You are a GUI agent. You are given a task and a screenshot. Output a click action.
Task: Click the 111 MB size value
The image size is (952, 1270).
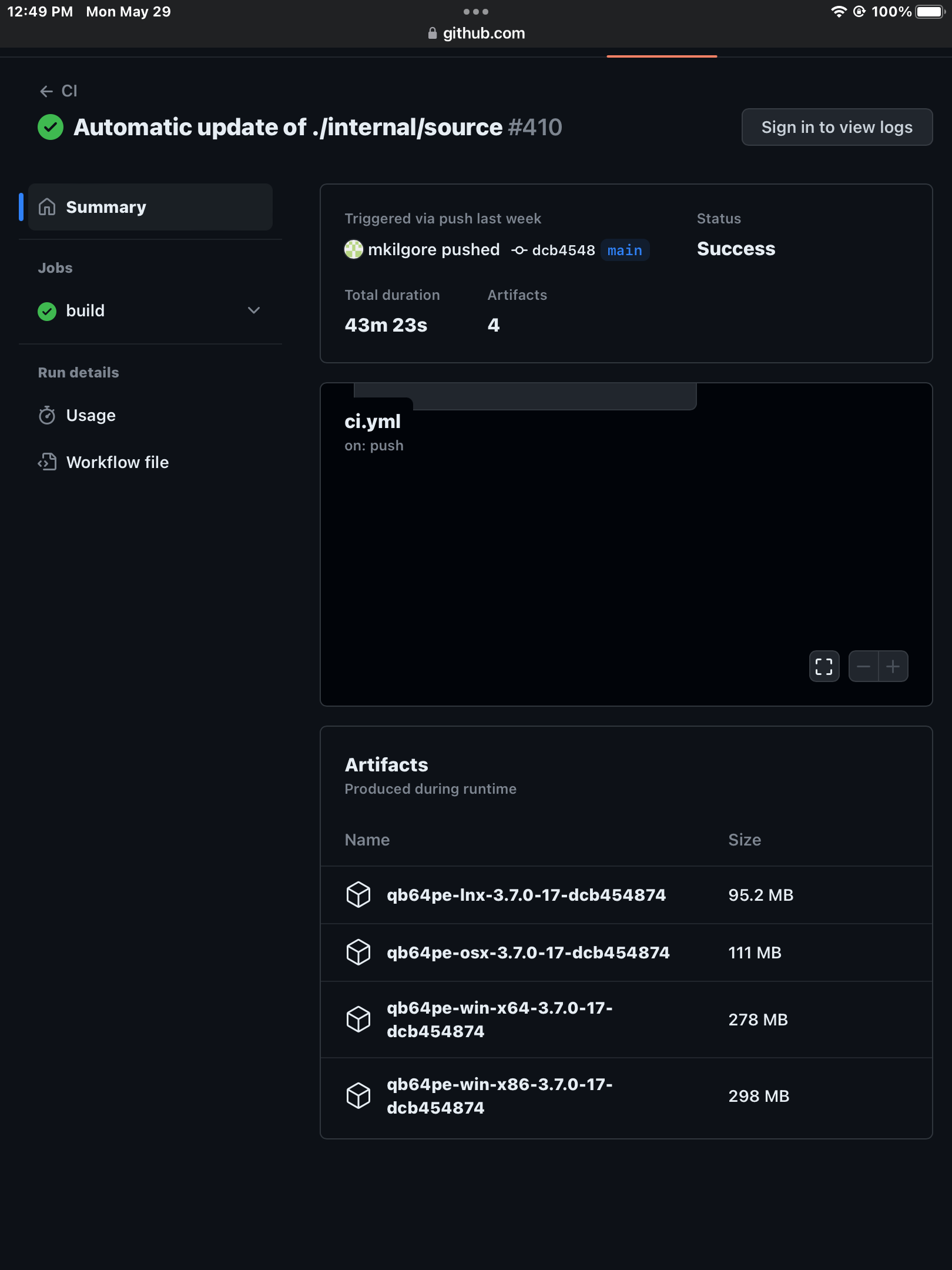(x=755, y=952)
